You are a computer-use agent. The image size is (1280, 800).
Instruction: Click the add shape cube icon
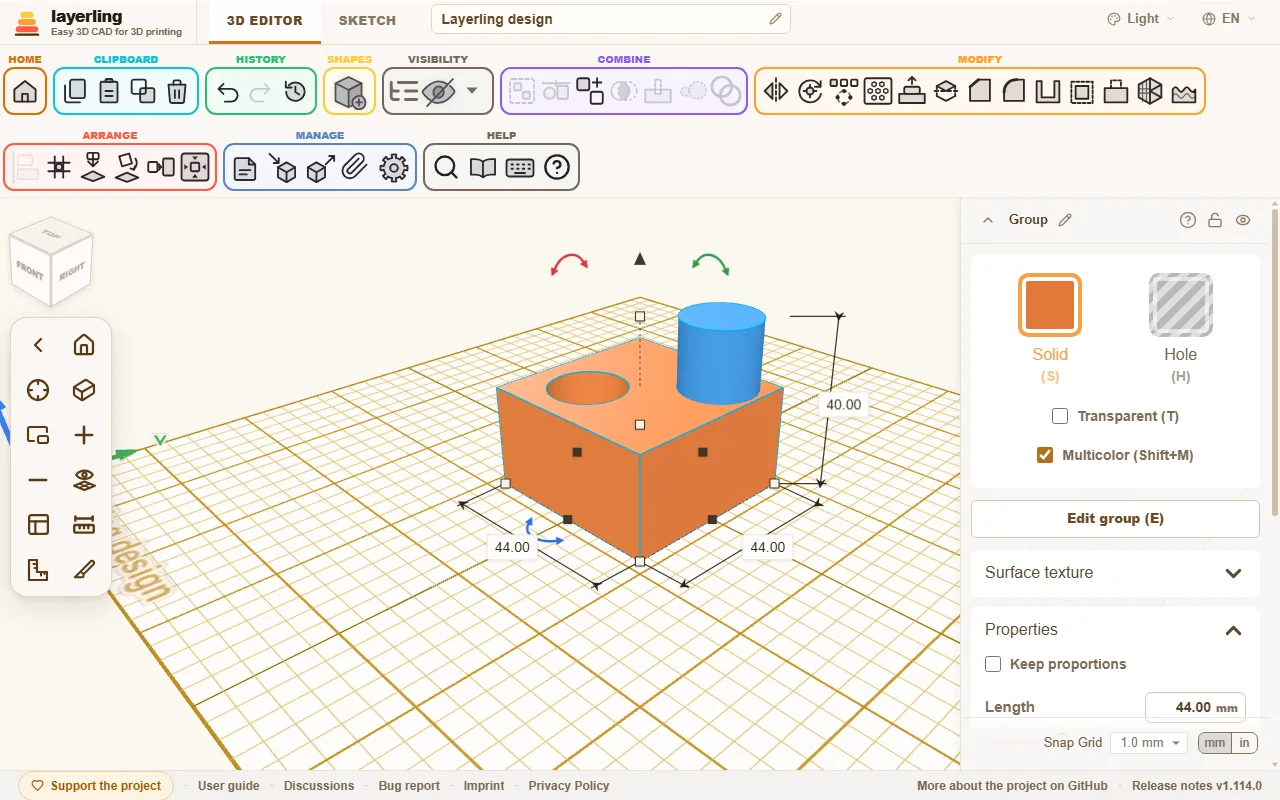pyautogui.click(x=349, y=92)
